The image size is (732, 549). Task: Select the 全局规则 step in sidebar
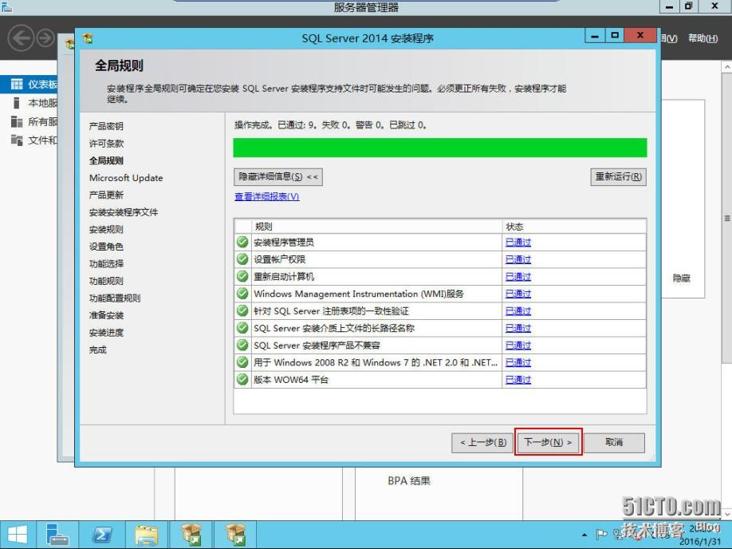106,161
